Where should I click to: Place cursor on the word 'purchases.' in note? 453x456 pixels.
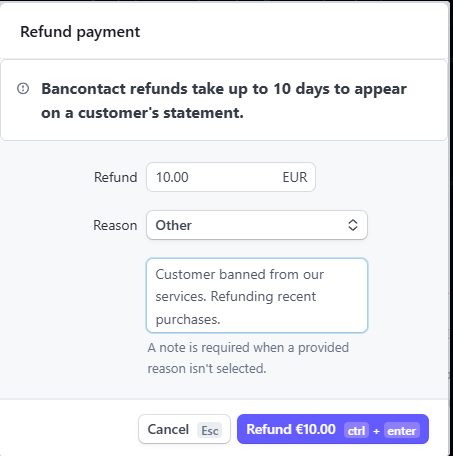tap(188, 319)
